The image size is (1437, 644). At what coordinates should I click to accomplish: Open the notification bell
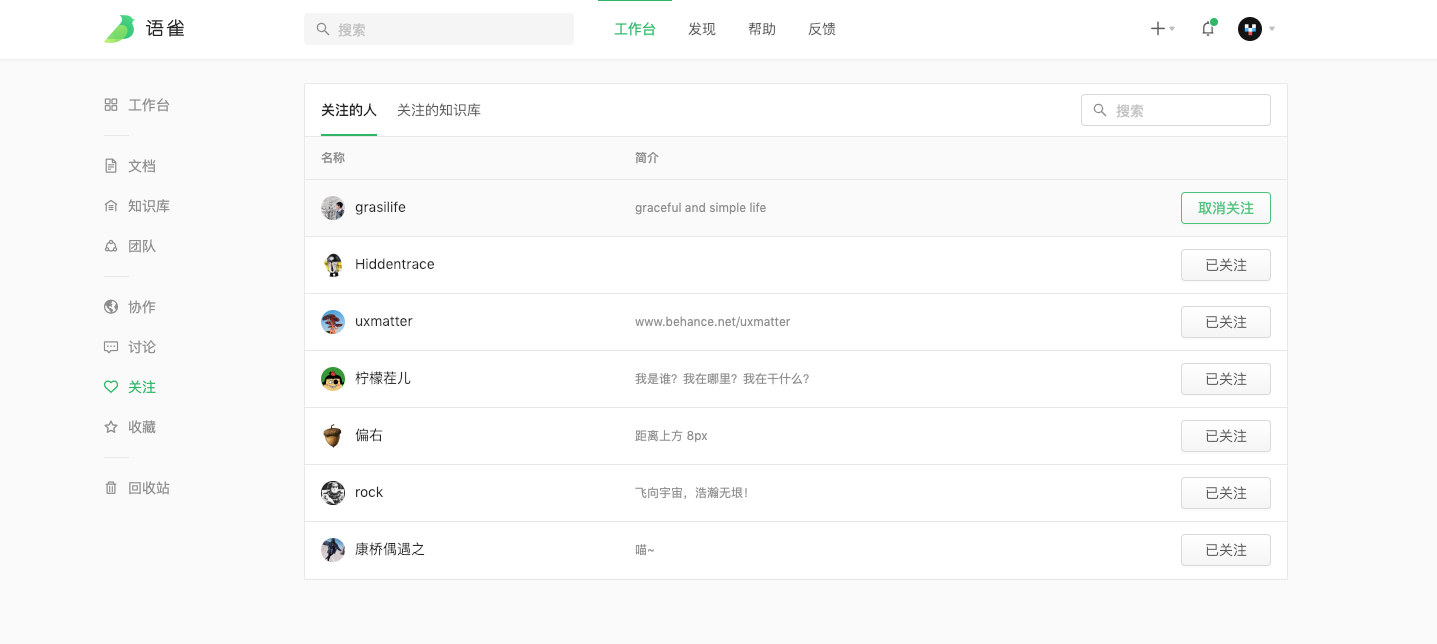tap(1207, 29)
